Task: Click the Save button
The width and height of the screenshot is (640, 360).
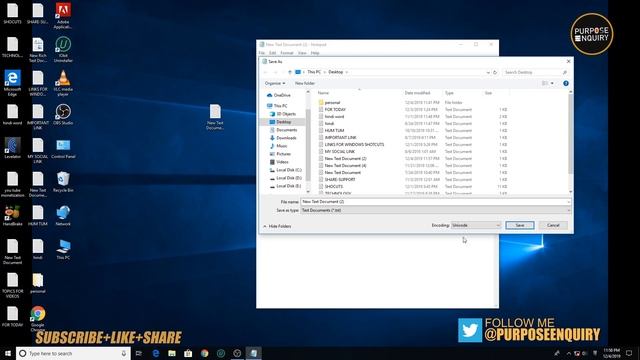Action: [x=520, y=225]
